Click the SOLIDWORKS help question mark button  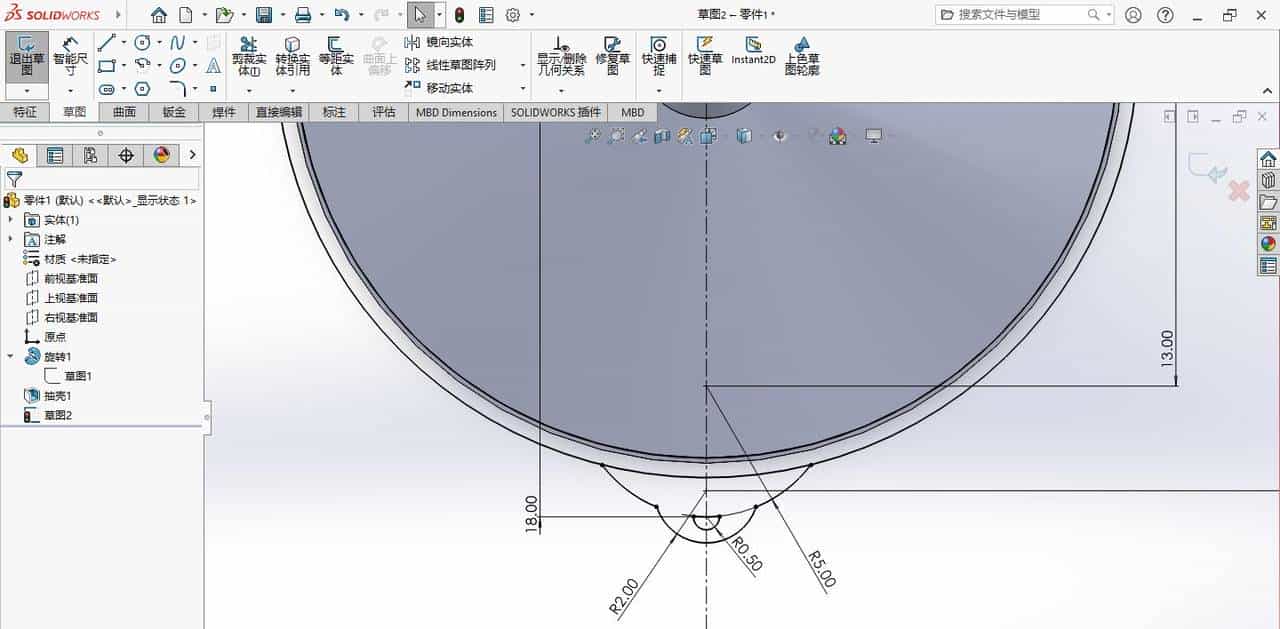(x=1165, y=14)
